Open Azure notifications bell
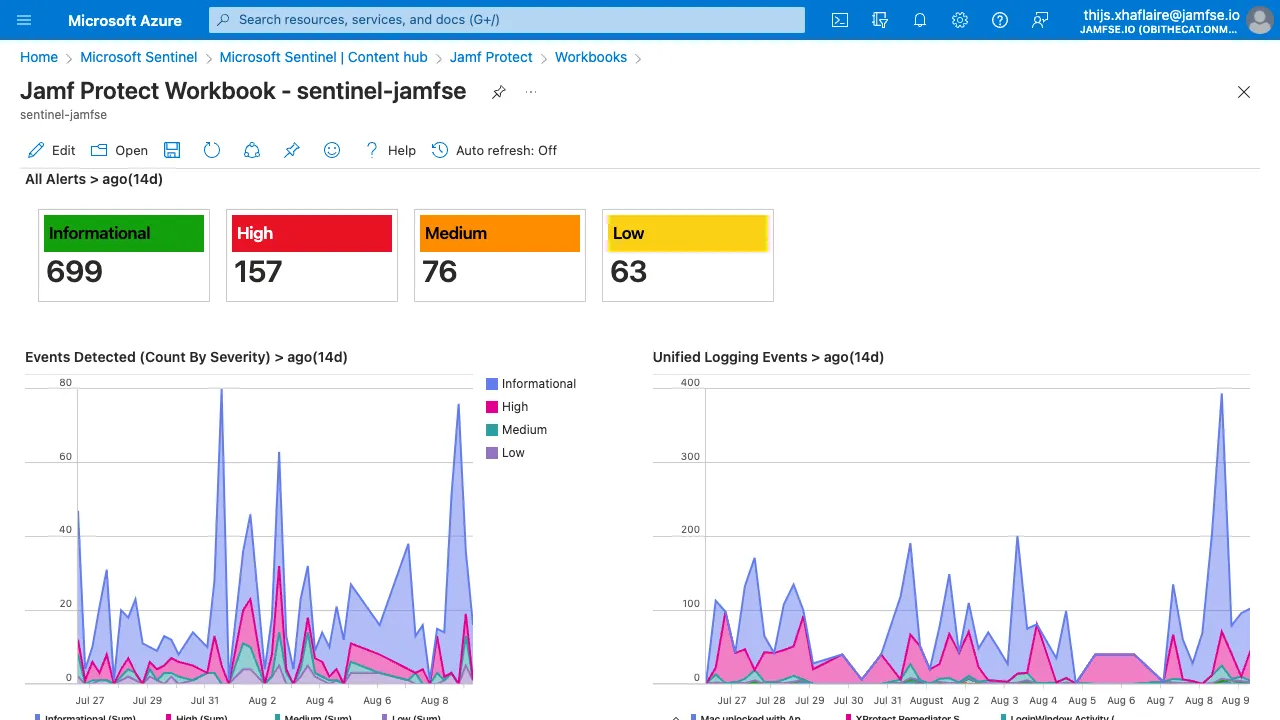 920,20
